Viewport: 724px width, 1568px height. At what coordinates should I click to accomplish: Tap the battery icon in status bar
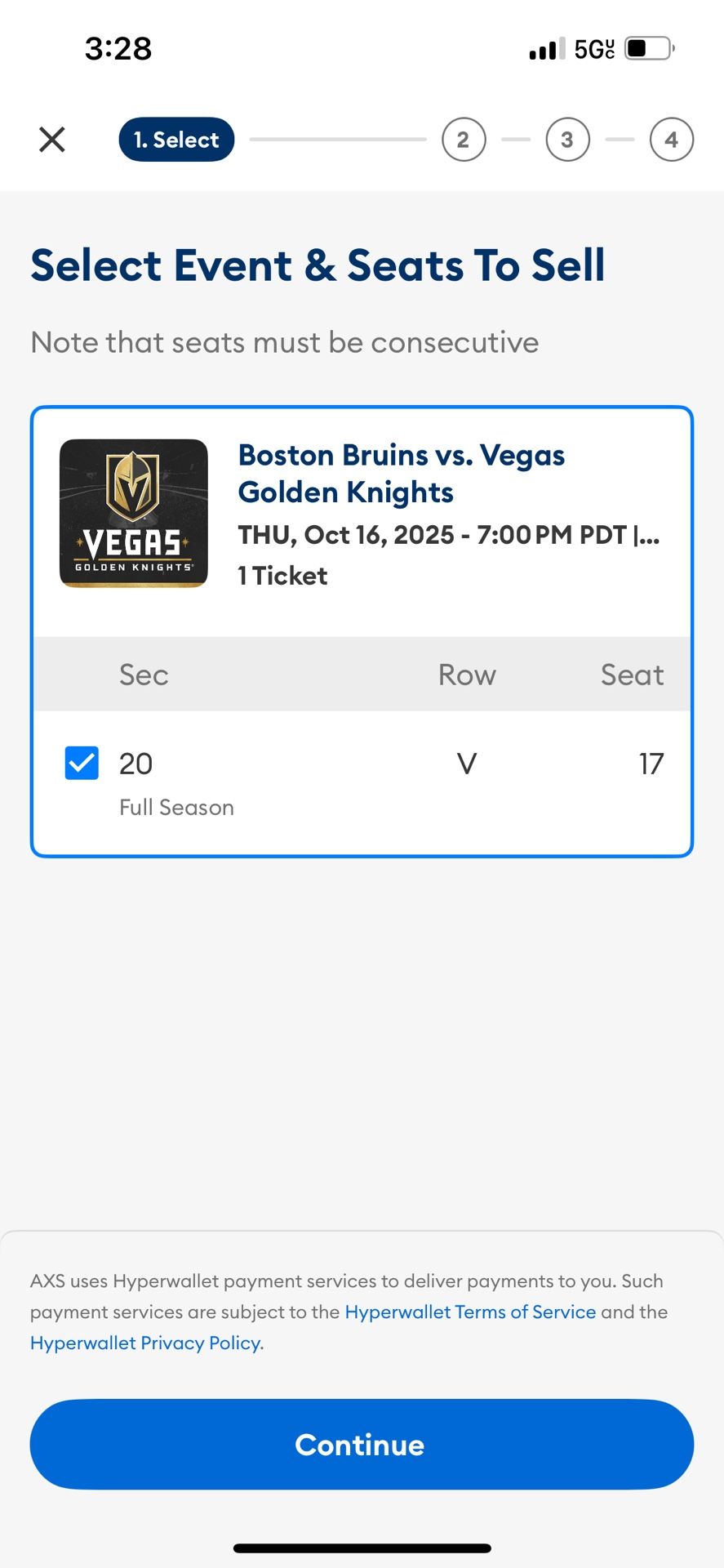click(649, 48)
